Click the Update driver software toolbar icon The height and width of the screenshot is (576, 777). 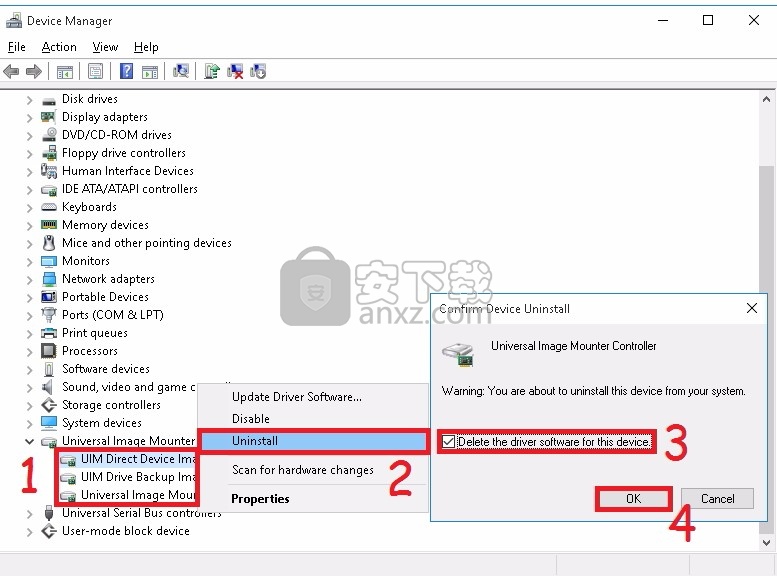coord(212,71)
